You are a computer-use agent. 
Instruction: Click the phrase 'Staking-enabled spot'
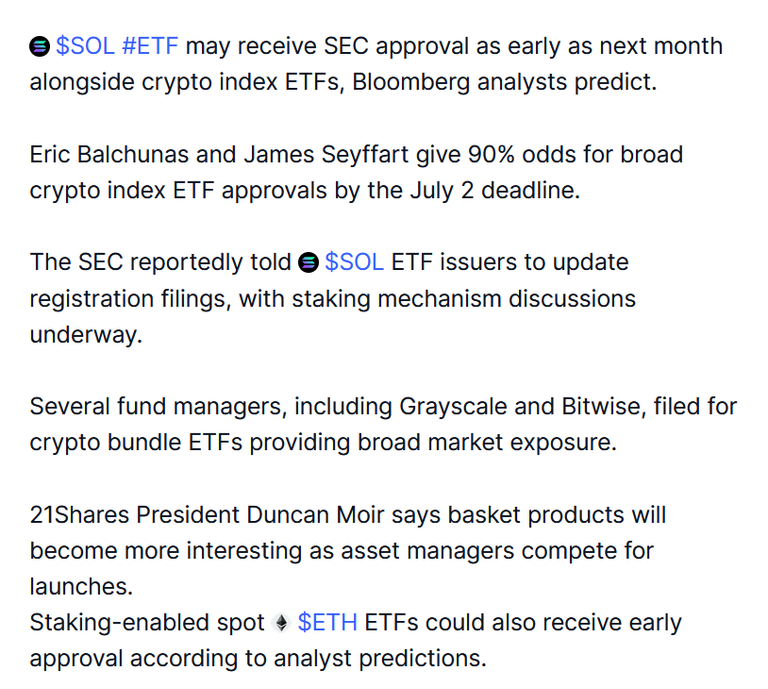(x=147, y=623)
